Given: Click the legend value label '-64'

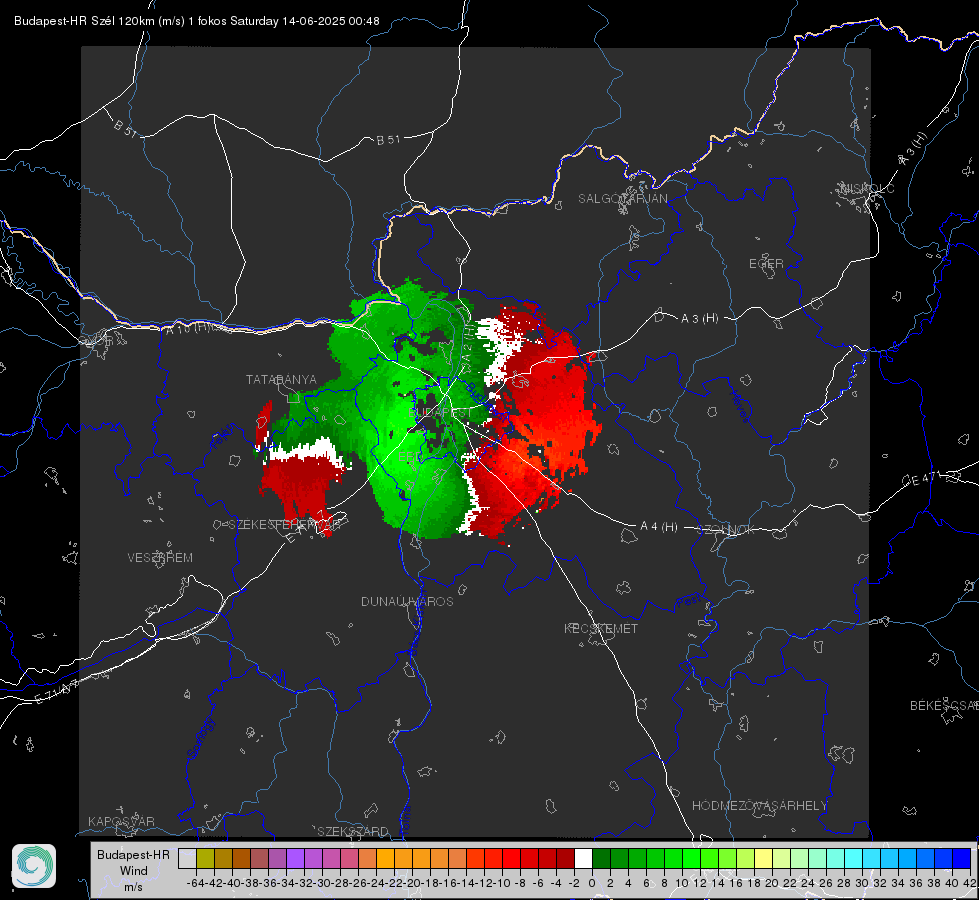Looking at the screenshot, I should tap(195, 883).
